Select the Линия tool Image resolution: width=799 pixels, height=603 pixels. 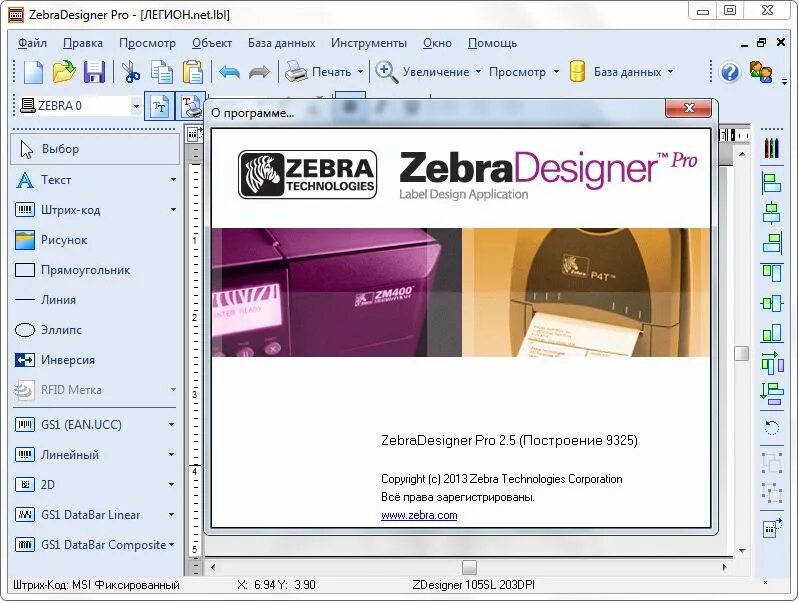[x=95, y=300]
